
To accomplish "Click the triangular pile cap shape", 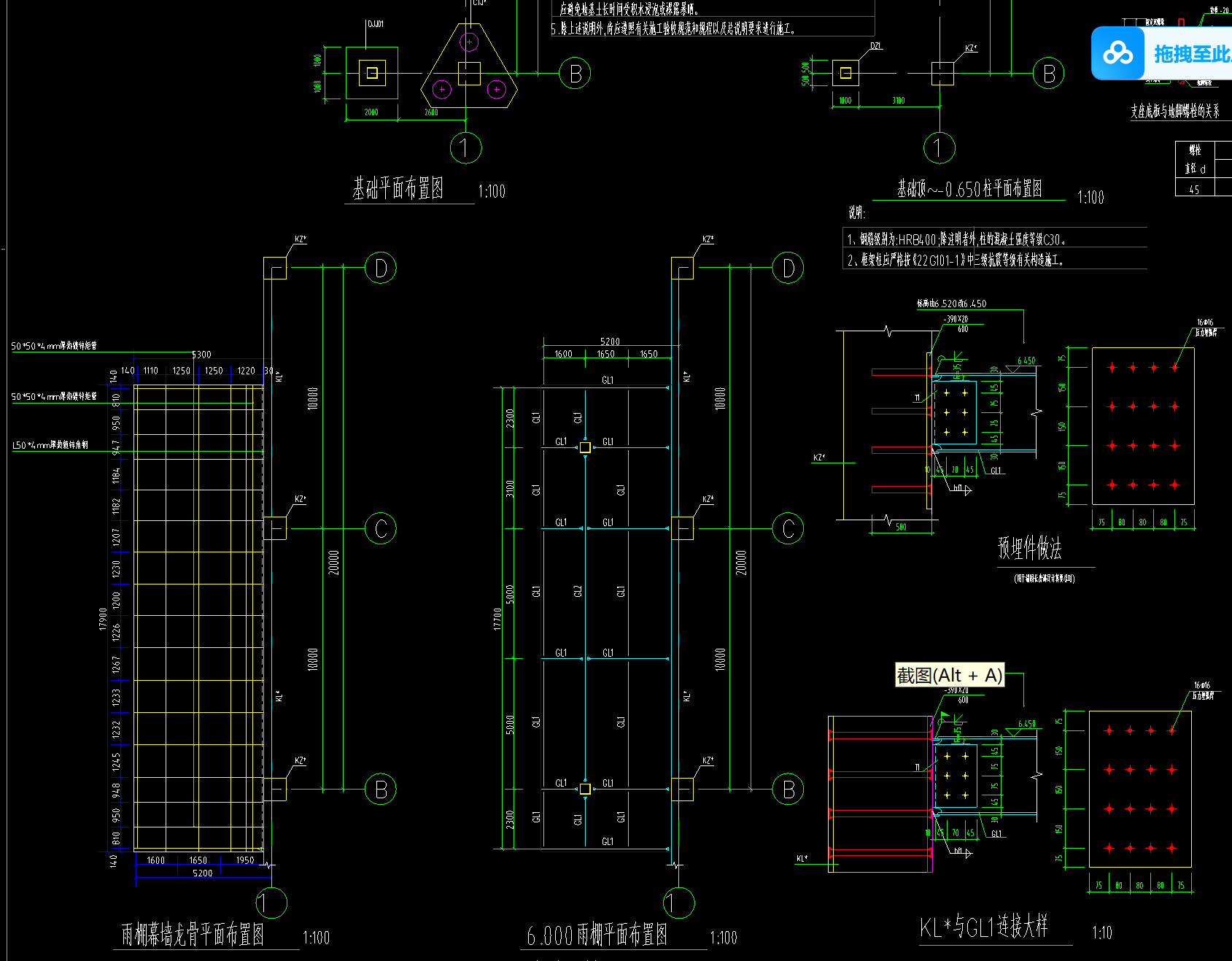I will (469, 66).
